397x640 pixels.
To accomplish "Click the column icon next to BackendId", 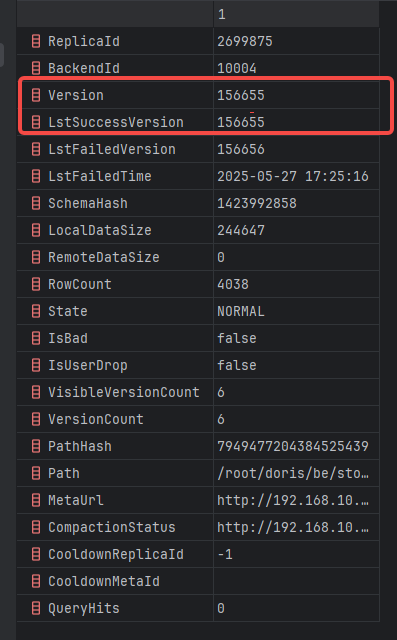I will (36, 68).
